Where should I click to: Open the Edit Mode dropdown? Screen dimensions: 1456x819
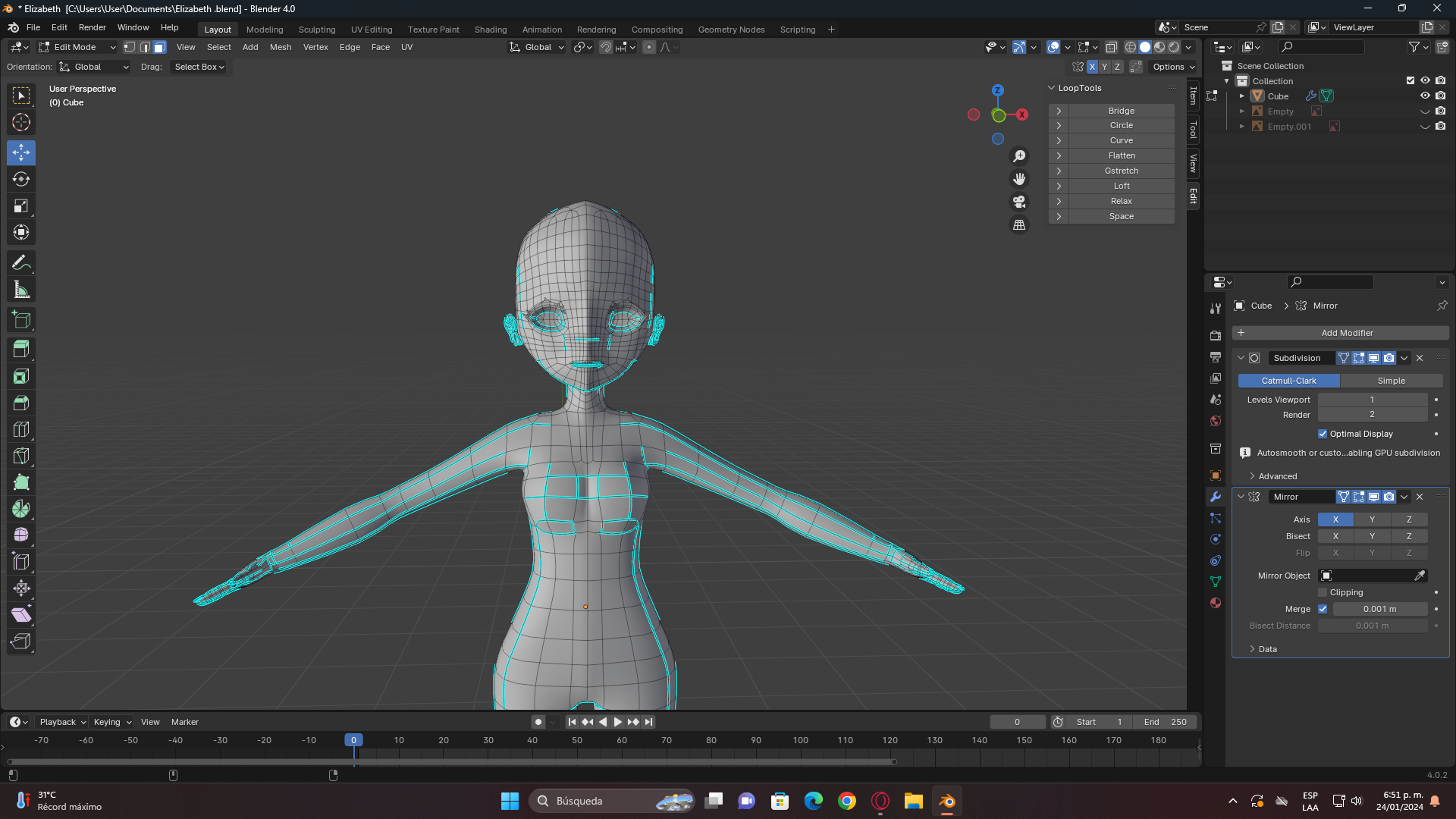[x=77, y=47]
